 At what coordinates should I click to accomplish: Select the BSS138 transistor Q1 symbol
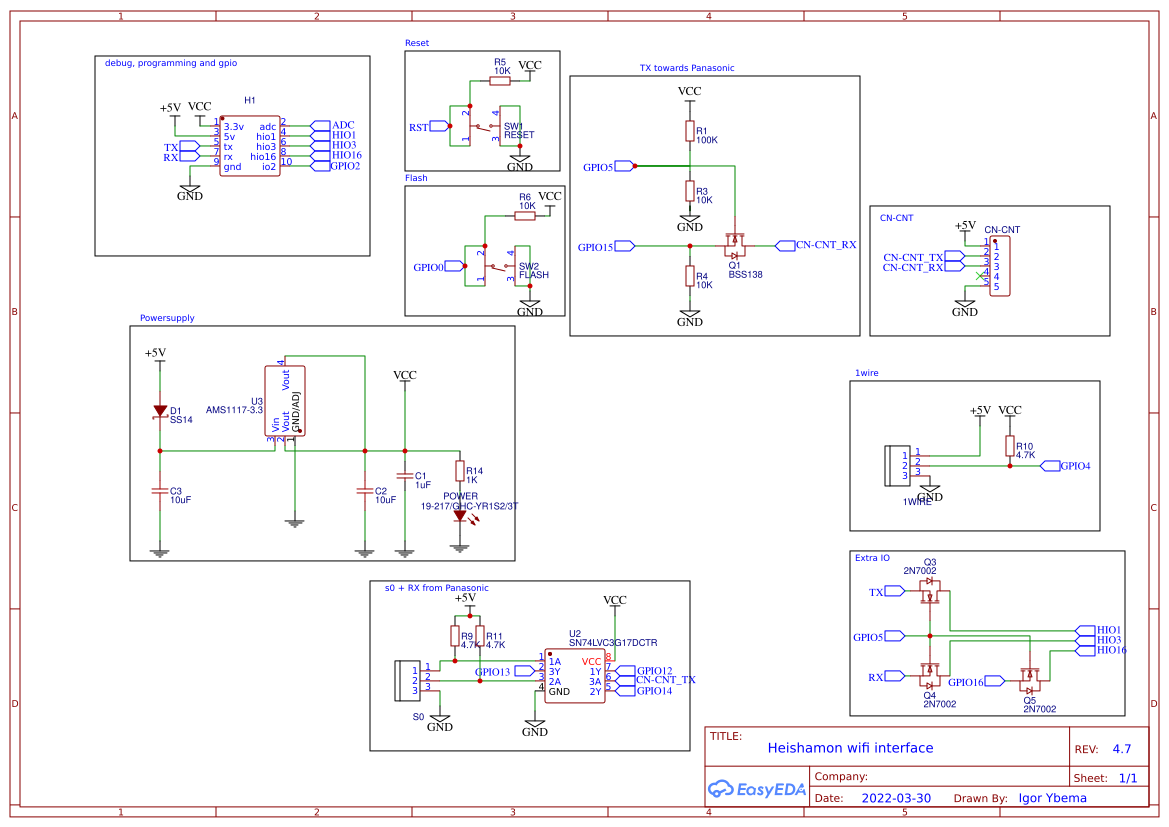[x=737, y=244]
